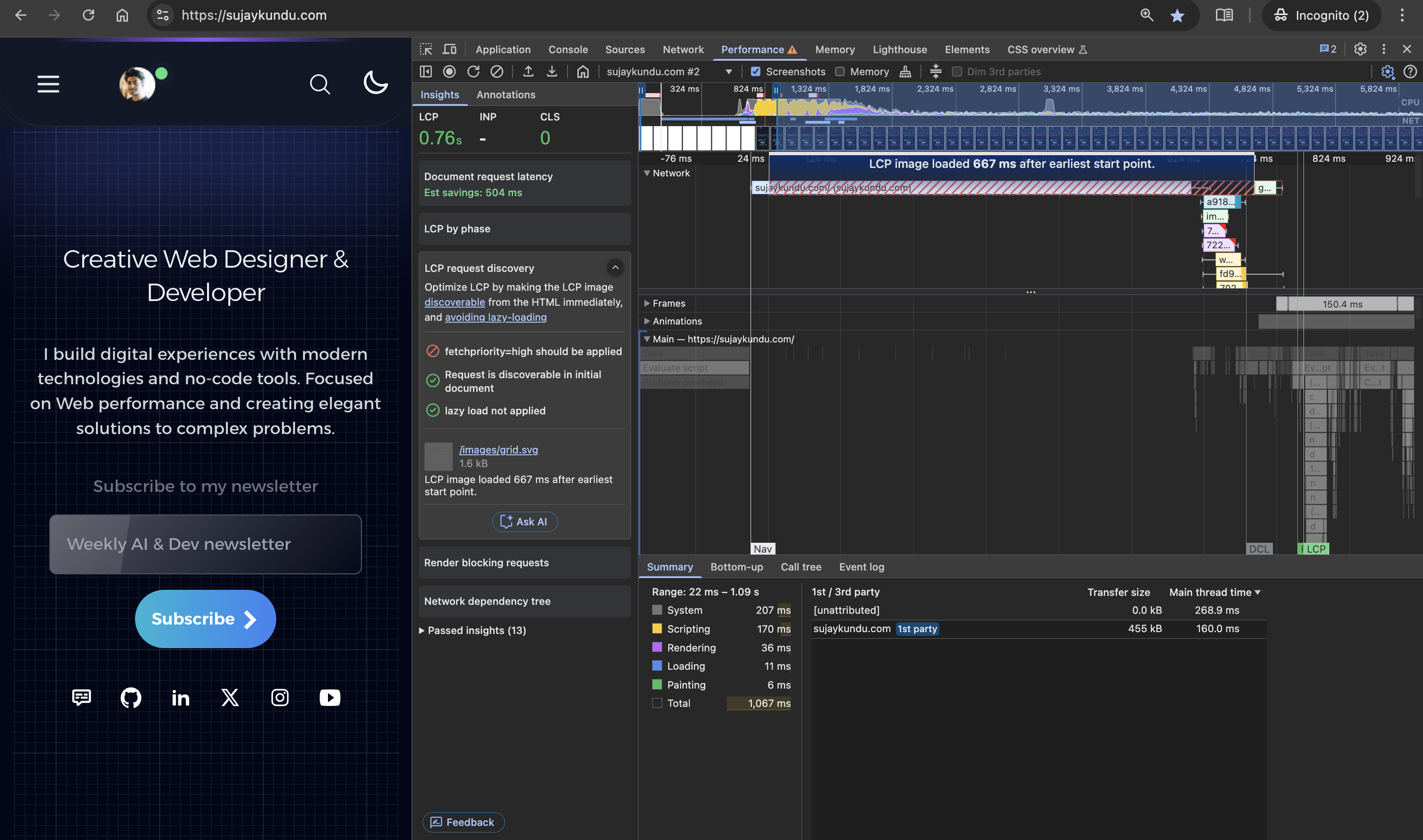The width and height of the screenshot is (1423, 840).
Task: Click record and reload icon
Action: click(x=473, y=71)
